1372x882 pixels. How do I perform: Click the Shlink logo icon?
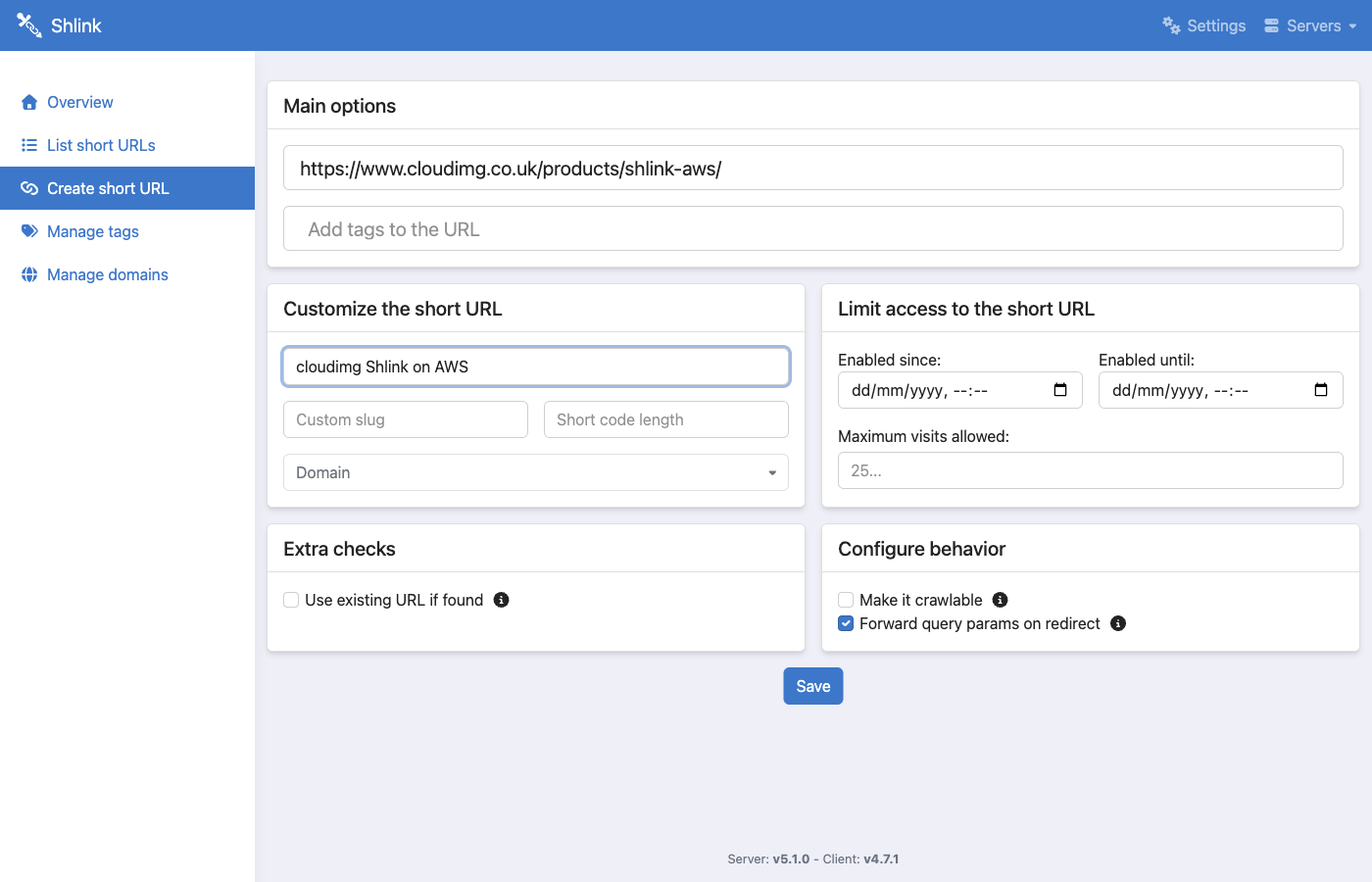point(28,25)
